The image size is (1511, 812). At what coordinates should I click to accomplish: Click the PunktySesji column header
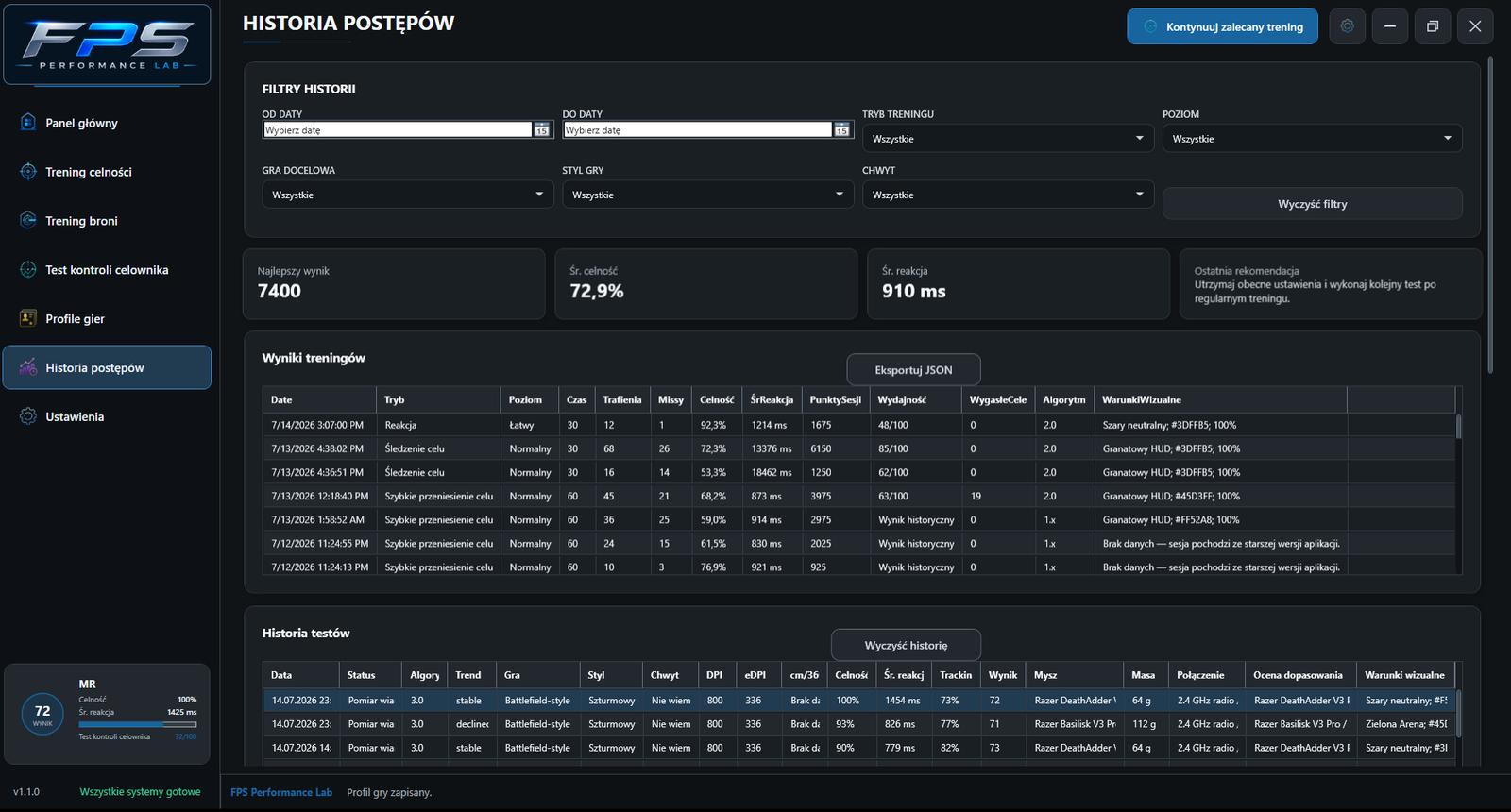836,399
